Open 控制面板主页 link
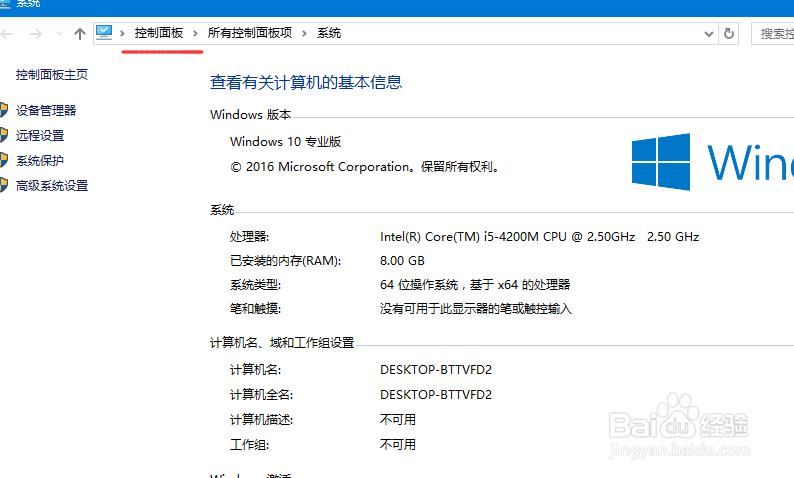 click(52, 74)
